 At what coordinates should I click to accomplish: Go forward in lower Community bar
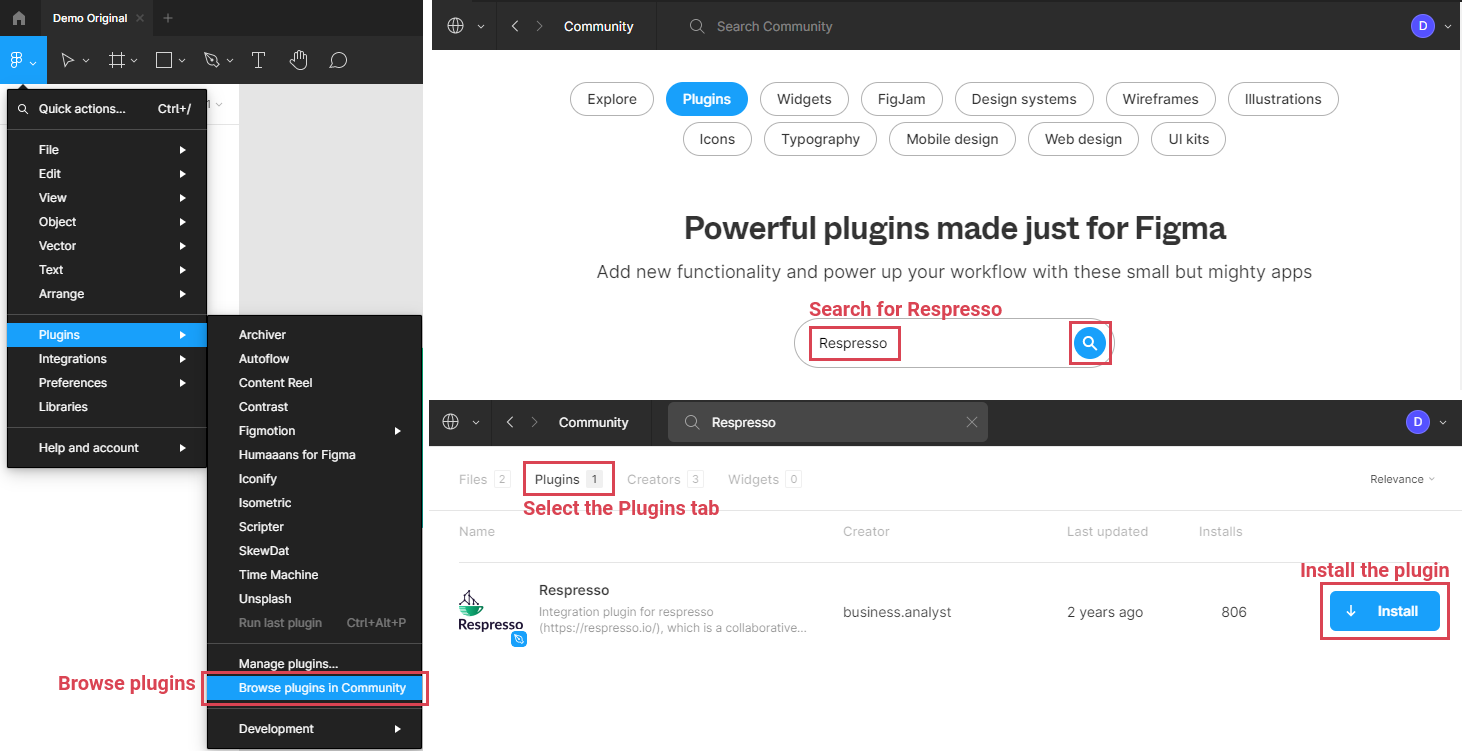[535, 422]
